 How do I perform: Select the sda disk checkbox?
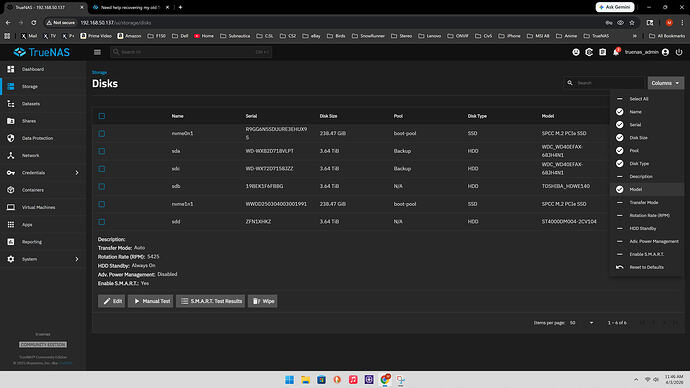(102, 151)
